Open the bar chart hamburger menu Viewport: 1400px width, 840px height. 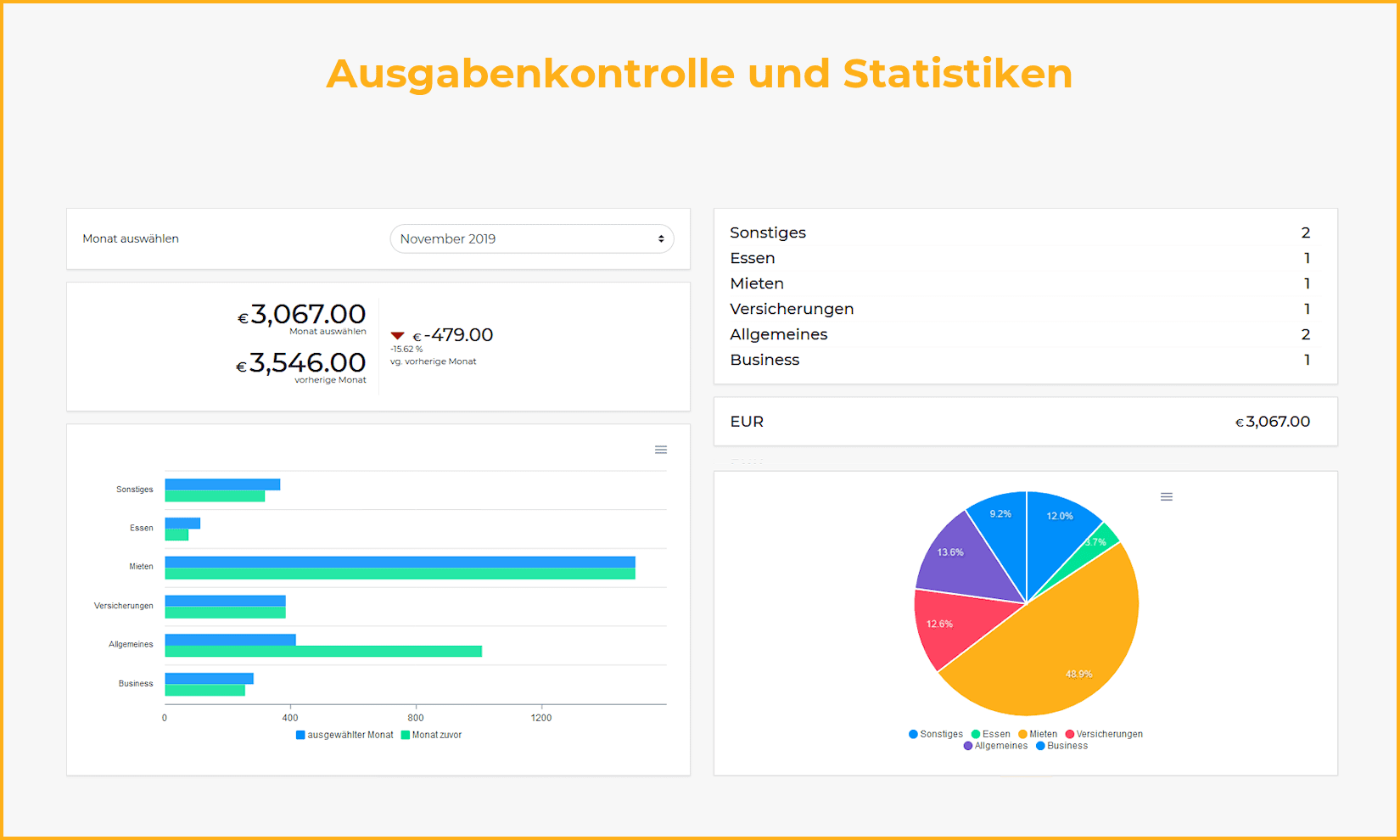coord(661,450)
